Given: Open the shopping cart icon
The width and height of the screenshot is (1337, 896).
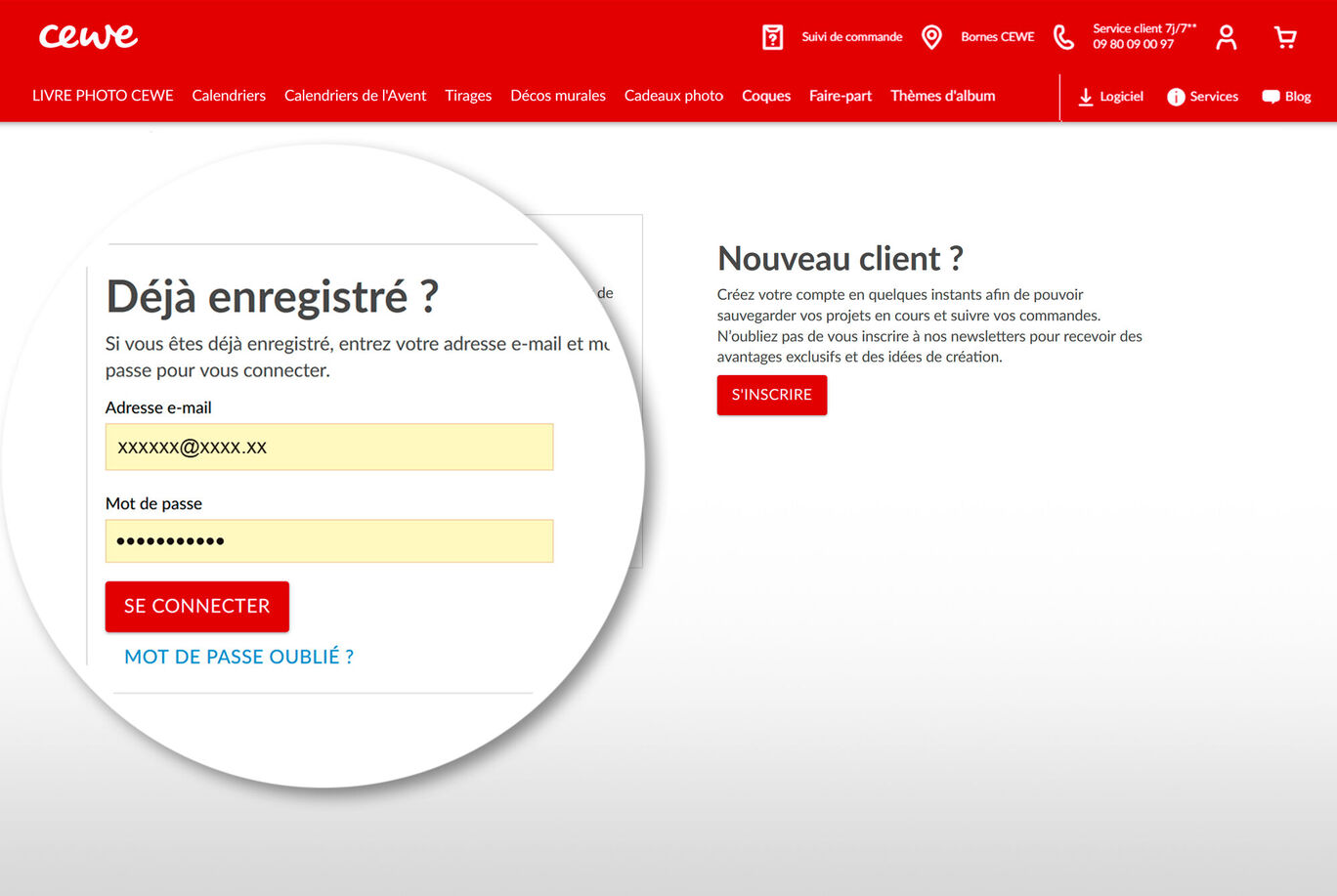Looking at the screenshot, I should tap(1284, 35).
